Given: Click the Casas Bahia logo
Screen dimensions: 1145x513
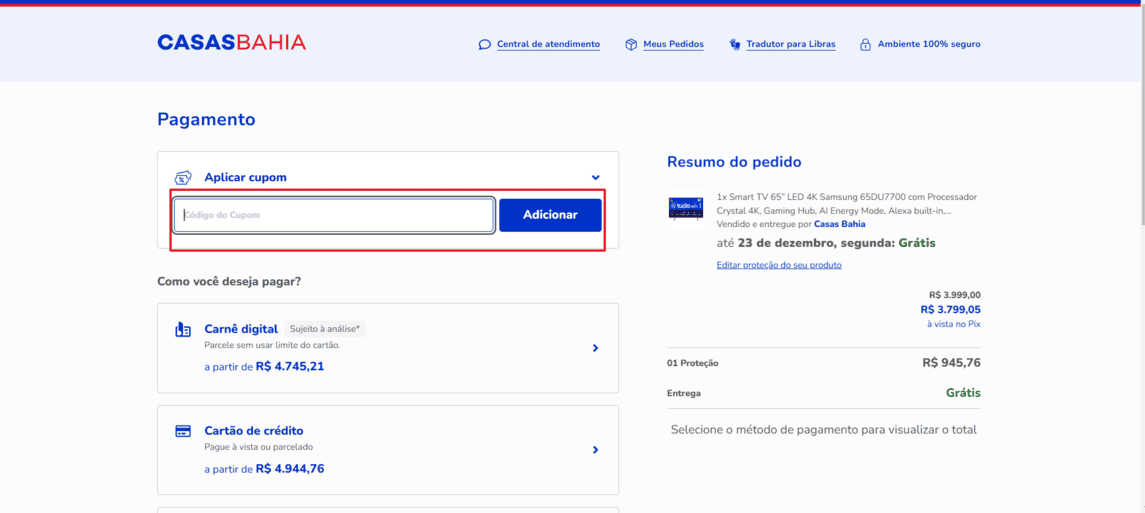Looking at the screenshot, I should point(231,42).
